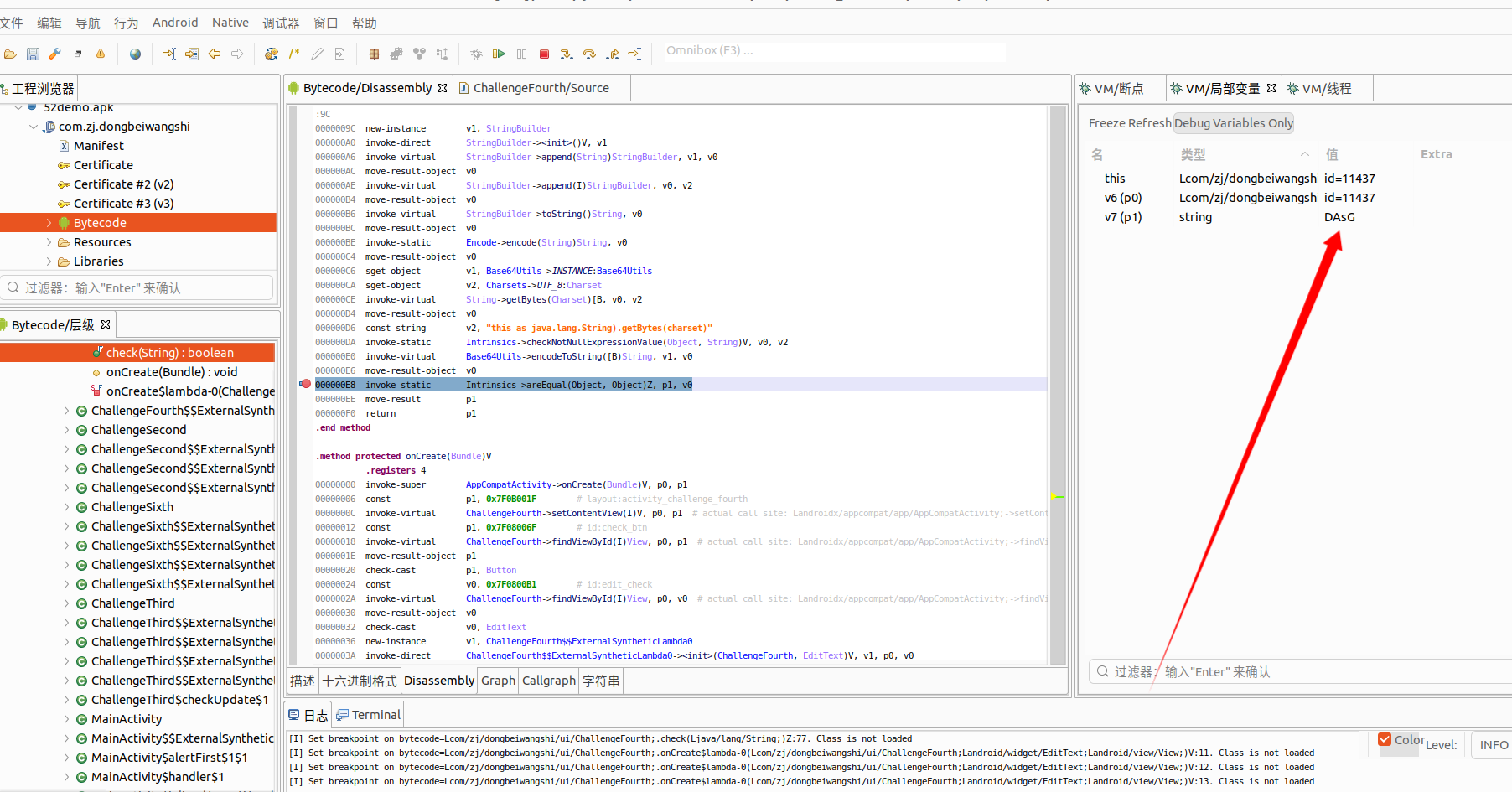Expand the ChallengeSixth class node

pos(67,507)
